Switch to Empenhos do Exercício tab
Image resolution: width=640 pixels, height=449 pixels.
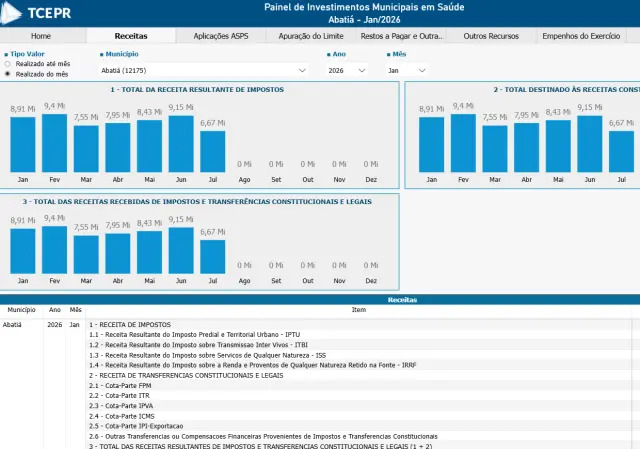click(581, 36)
